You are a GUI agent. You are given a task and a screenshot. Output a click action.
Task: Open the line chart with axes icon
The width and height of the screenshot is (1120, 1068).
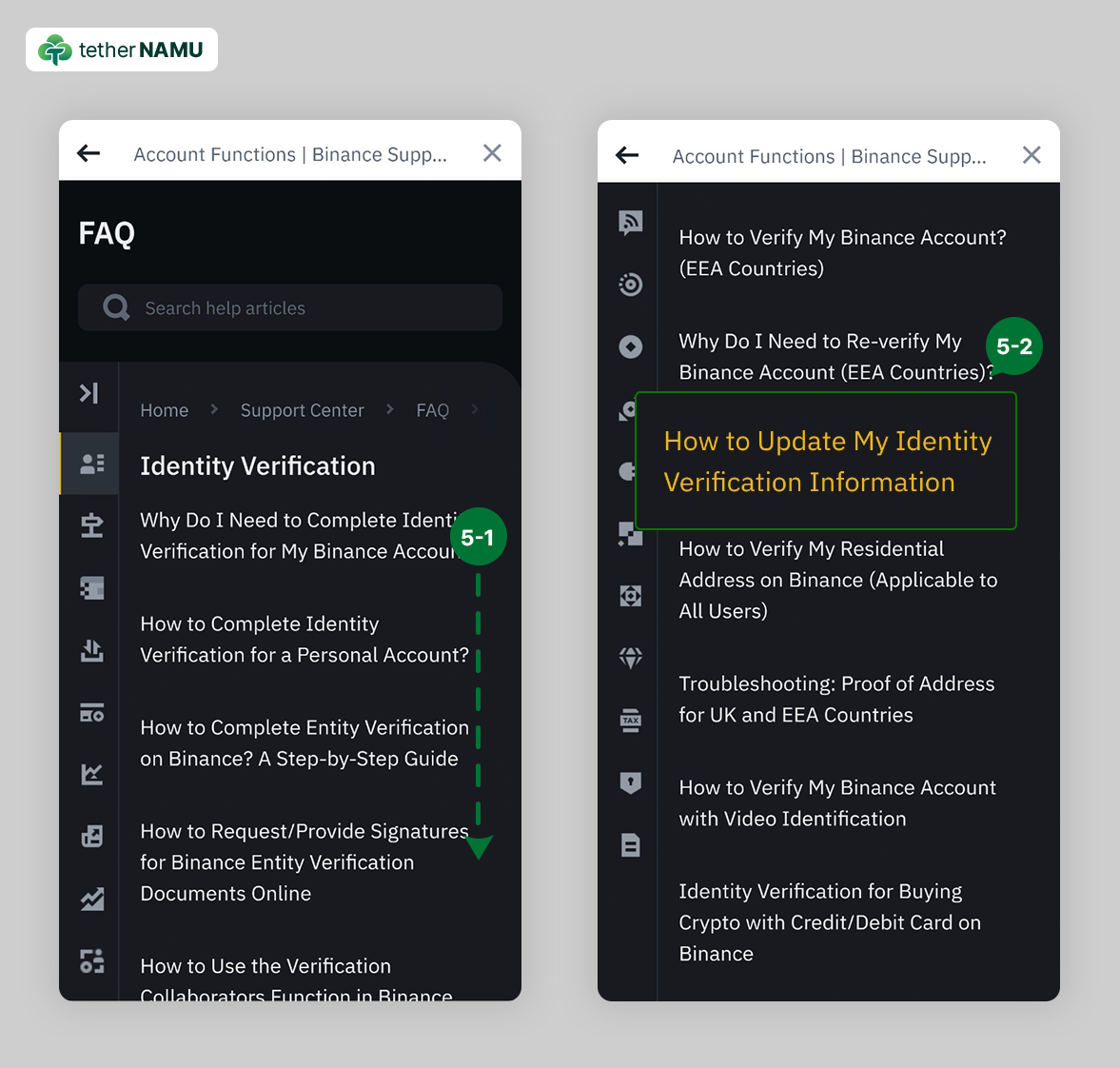tap(91, 774)
